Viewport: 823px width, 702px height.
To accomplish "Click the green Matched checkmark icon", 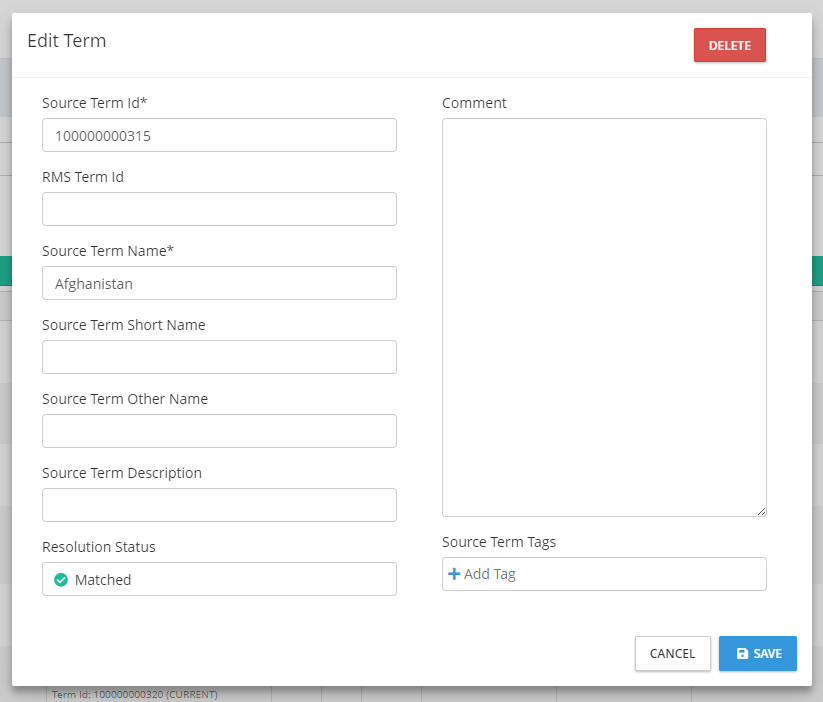I will click(61, 580).
